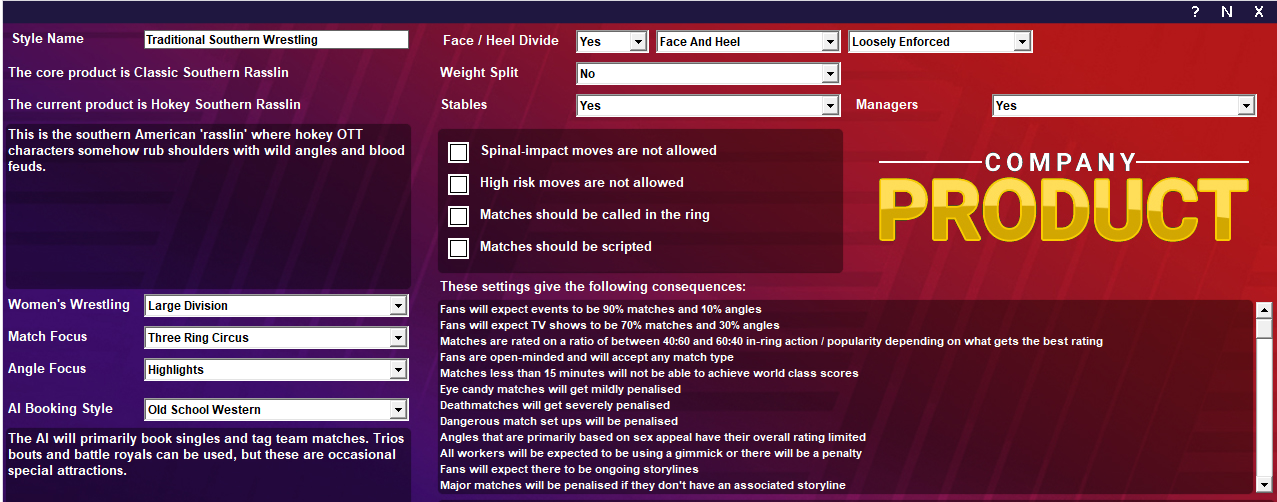Screen dimensions: 1277x502
Task: Open the 'Loosely Enforced' dropdown
Action: pyautogui.click(x=939, y=42)
